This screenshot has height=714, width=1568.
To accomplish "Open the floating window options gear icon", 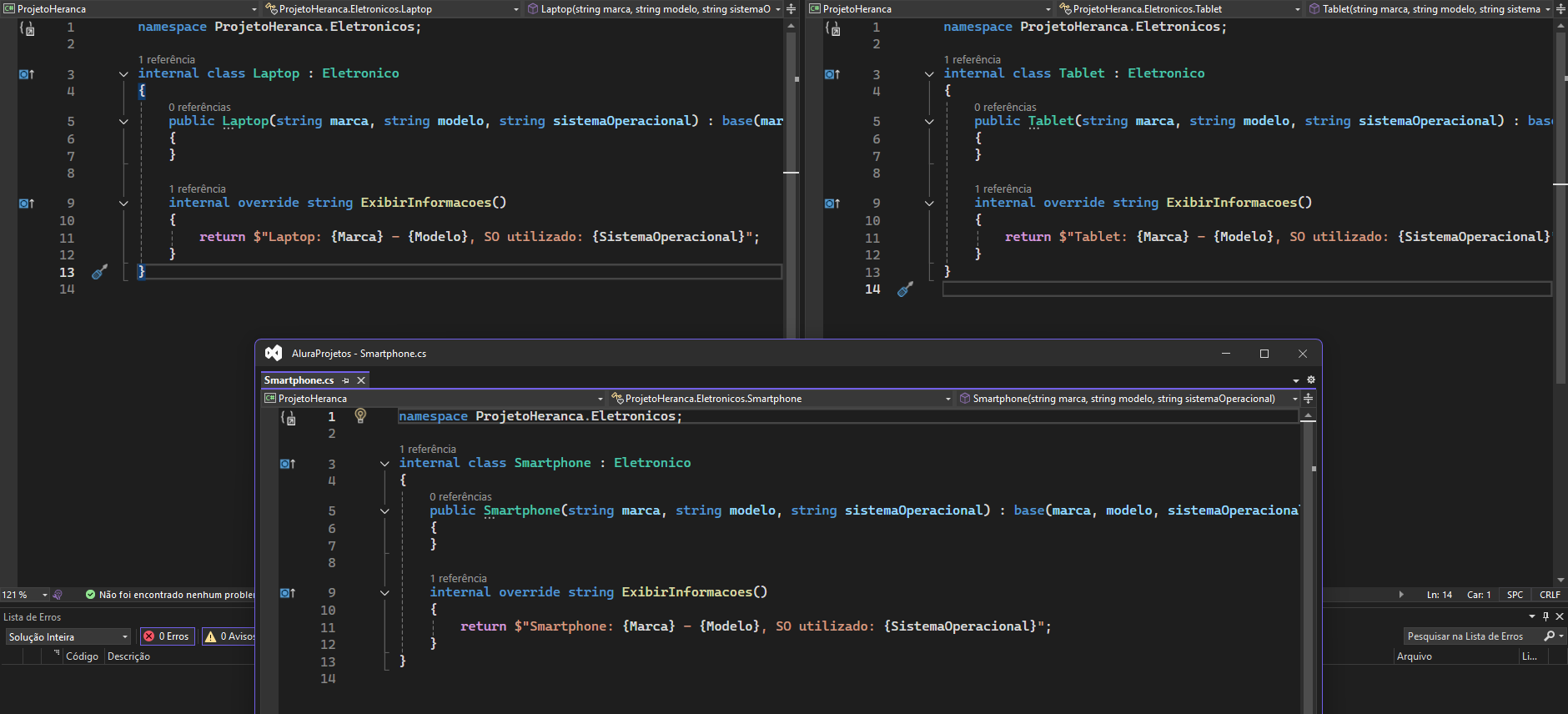I will pos(1311,380).
